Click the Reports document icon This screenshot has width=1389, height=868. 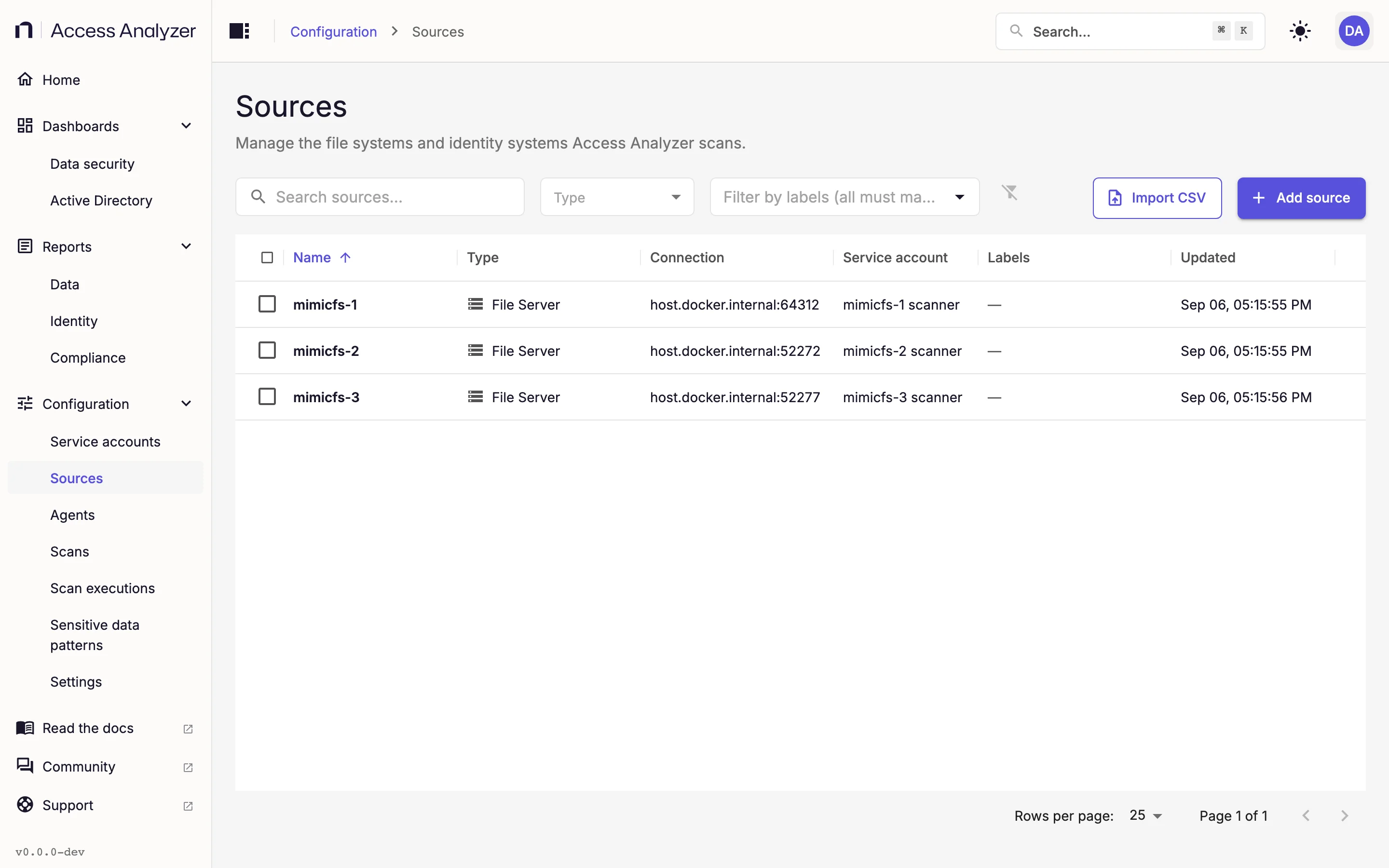coord(25,246)
